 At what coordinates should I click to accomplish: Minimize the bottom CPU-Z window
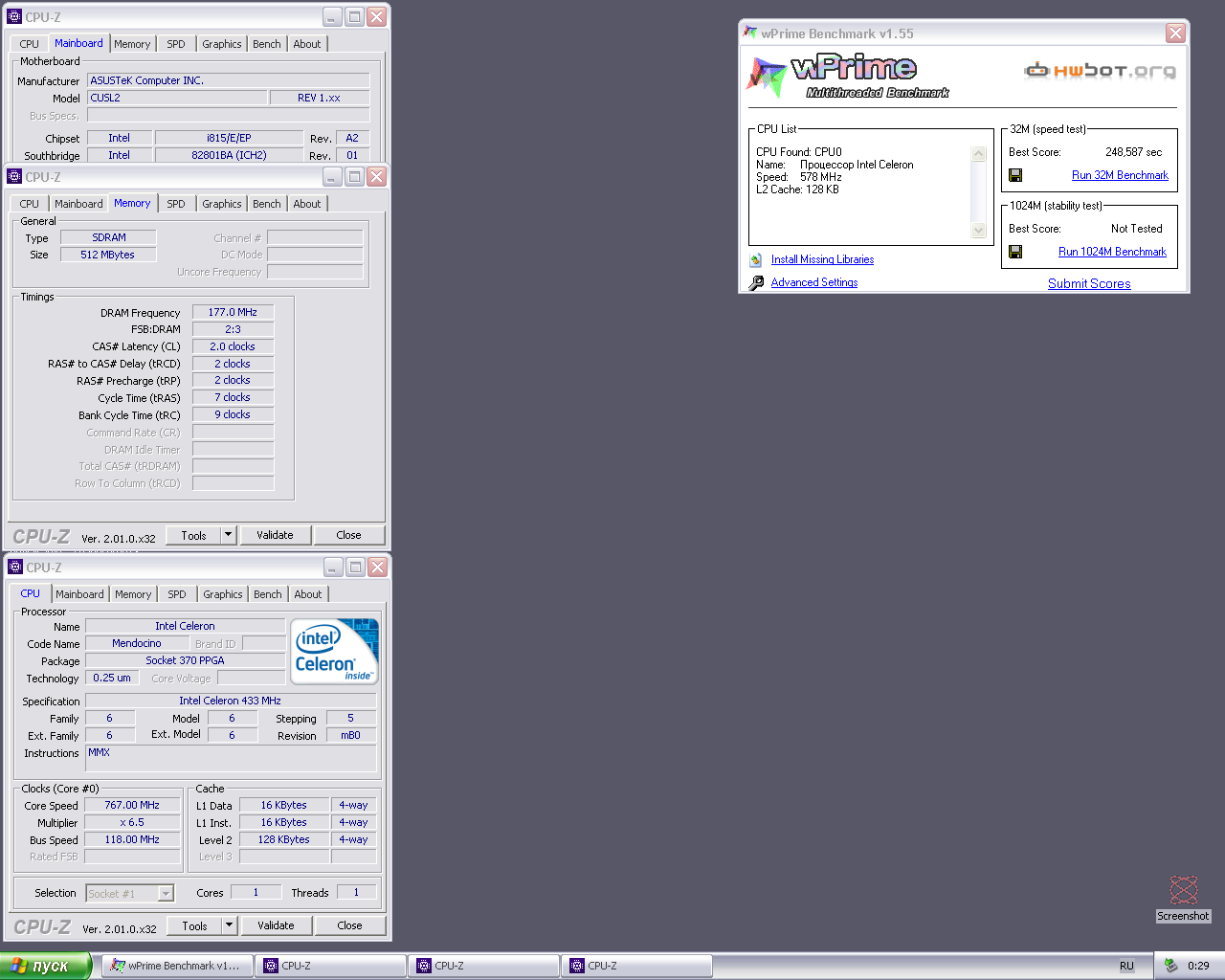[x=333, y=567]
